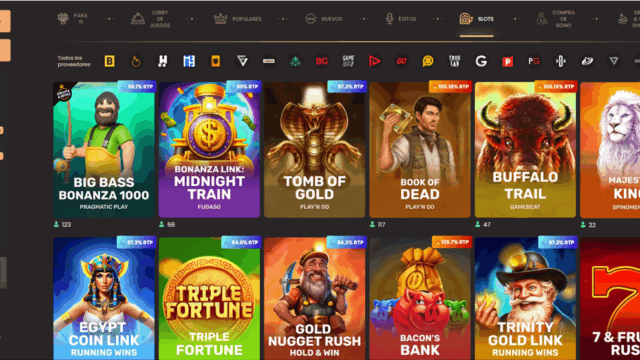Filter by the True Lab provider icon
Screen dimensions: 640x360
pyautogui.click(x=454, y=61)
